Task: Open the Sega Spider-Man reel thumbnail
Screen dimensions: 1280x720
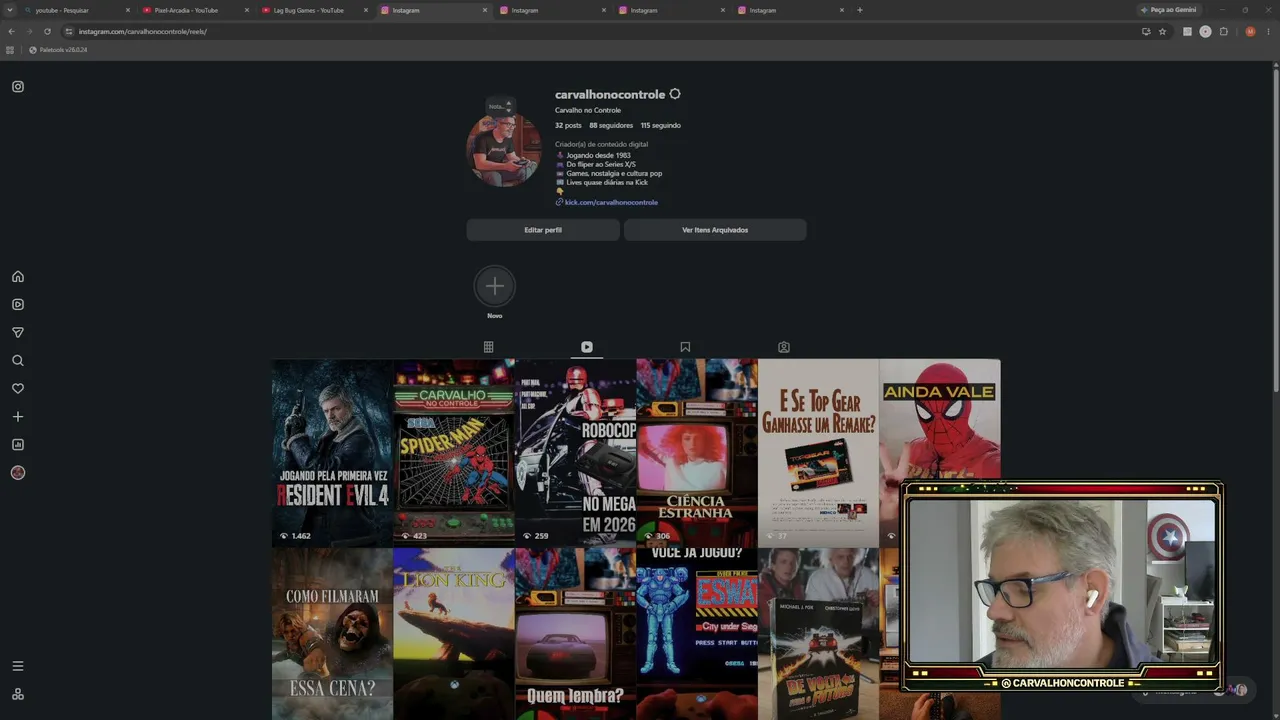Action: (454, 453)
